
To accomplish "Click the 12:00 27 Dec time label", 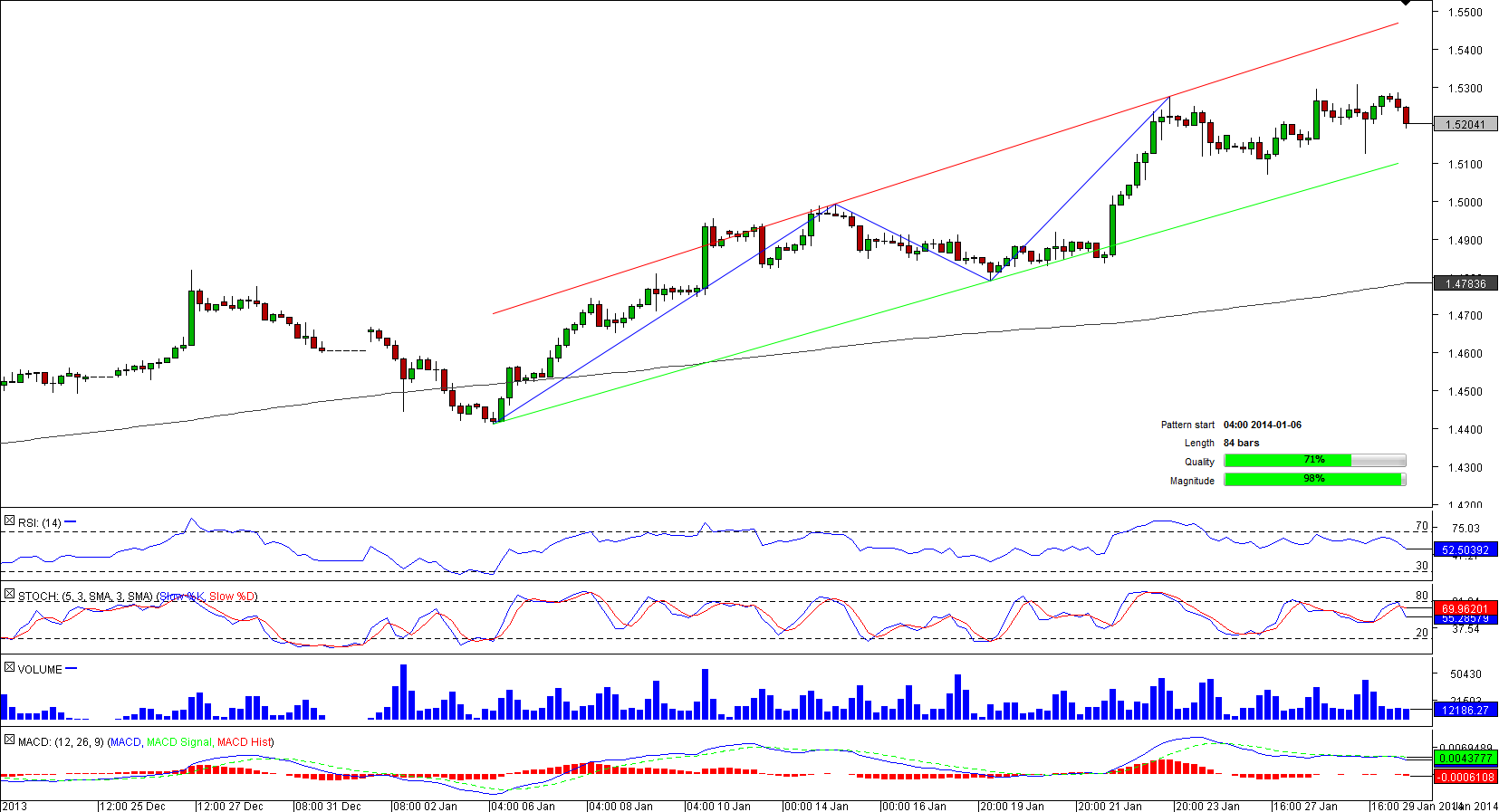I will click(231, 807).
